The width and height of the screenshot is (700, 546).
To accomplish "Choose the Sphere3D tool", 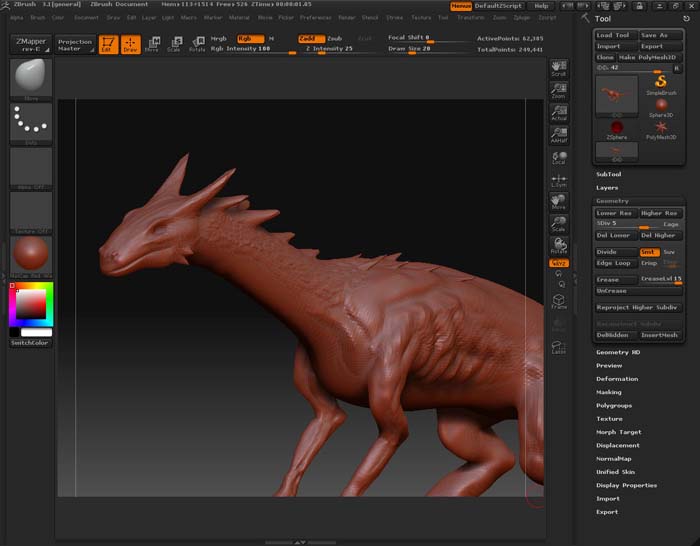I will pos(661,106).
